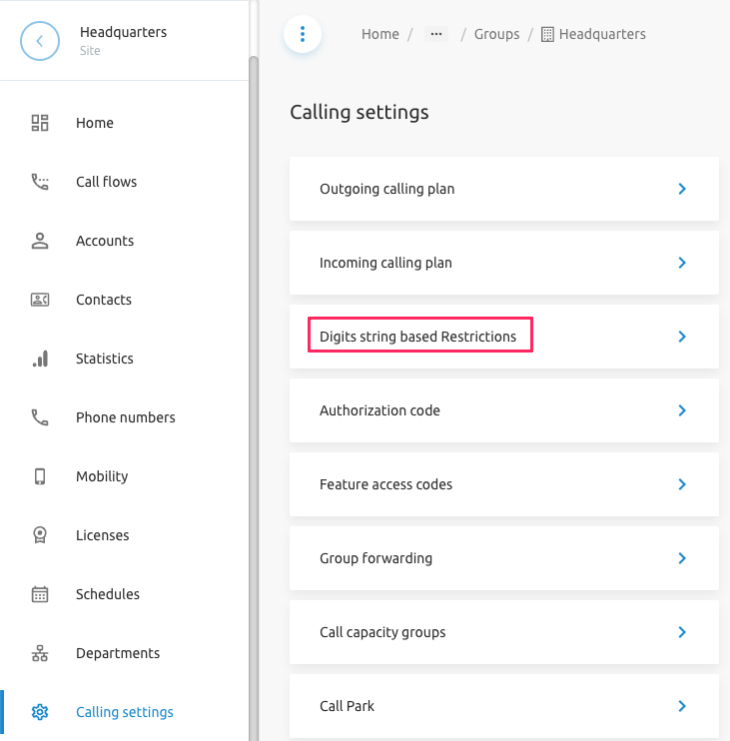Screen dimensions: 730x741
Task: Click the Call flows phone icon
Action: point(40,182)
